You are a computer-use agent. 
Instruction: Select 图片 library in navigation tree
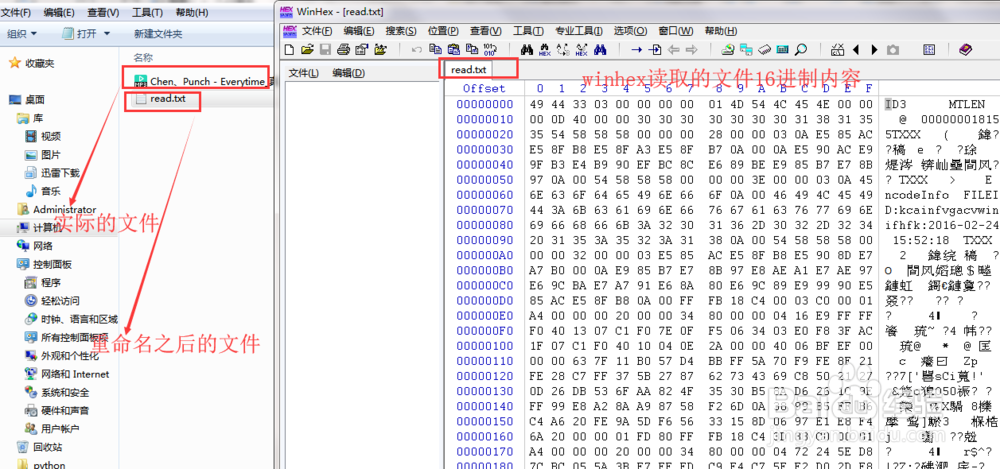[x=43, y=154]
